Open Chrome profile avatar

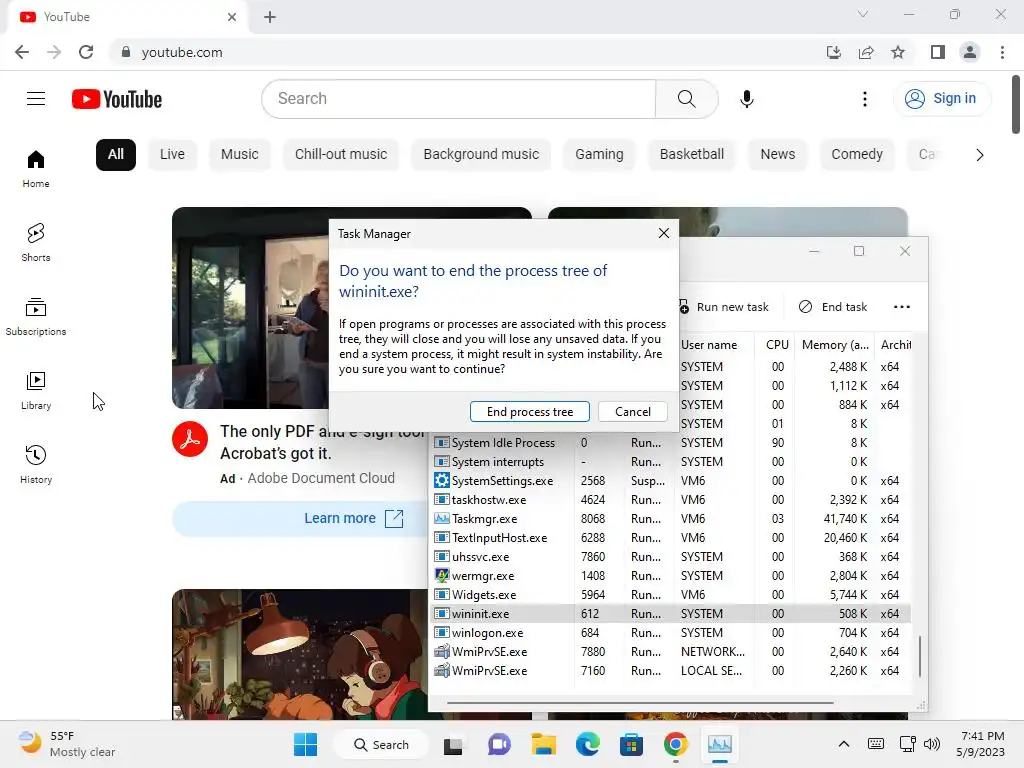(970, 52)
